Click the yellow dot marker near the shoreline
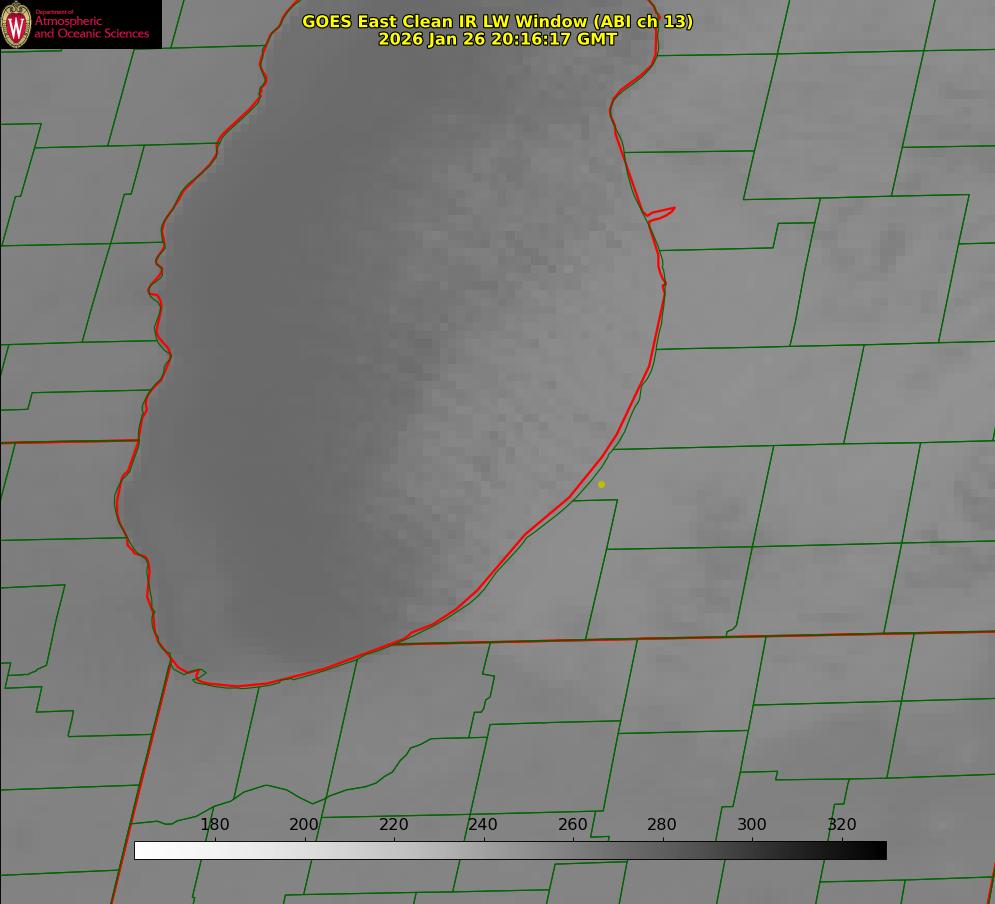This screenshot has height=904, width=995. point(601,484)
